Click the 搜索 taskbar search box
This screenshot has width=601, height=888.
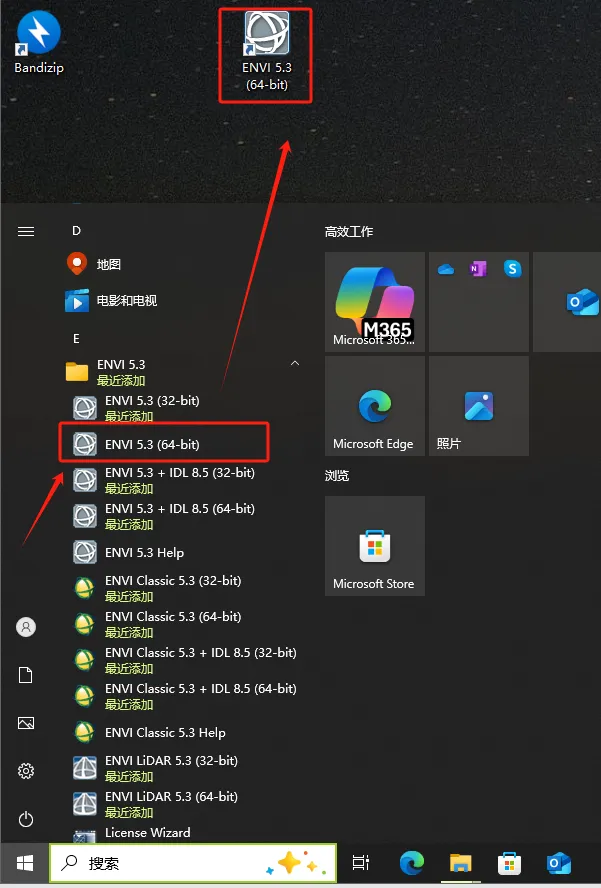[x=193, y=863]
